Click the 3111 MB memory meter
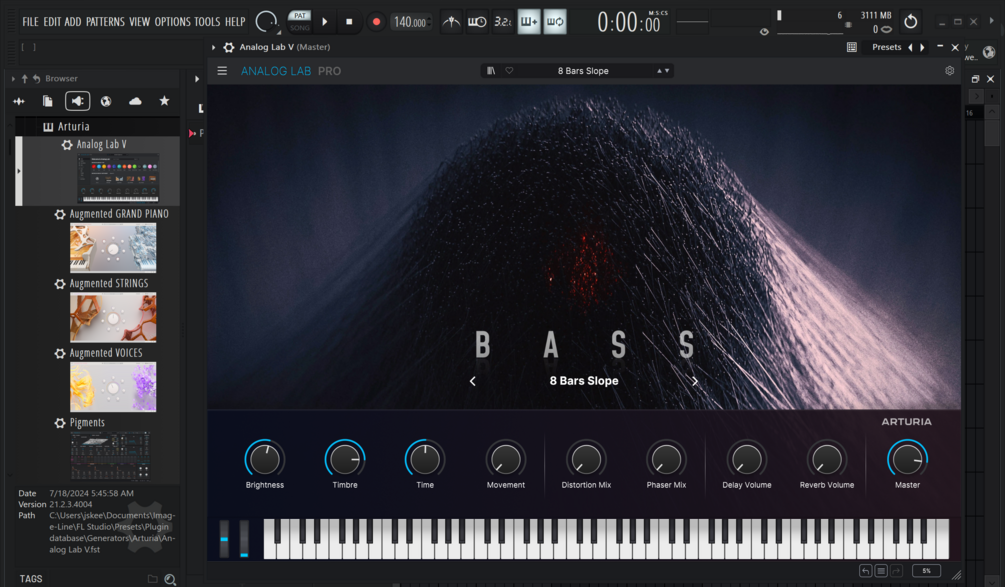This screenshot has height=587, width=1005. [876, 15]
